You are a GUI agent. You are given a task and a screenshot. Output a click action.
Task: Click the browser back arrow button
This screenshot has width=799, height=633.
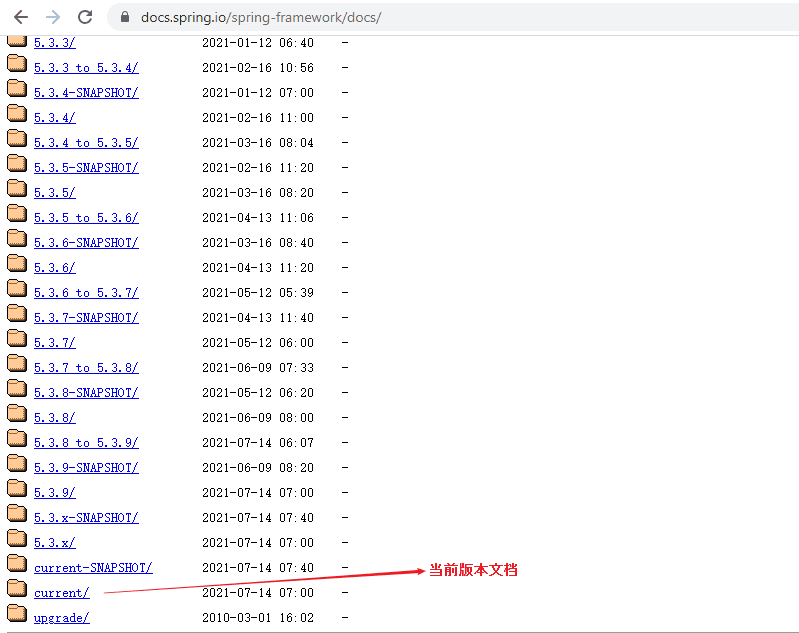click(21, 18)
